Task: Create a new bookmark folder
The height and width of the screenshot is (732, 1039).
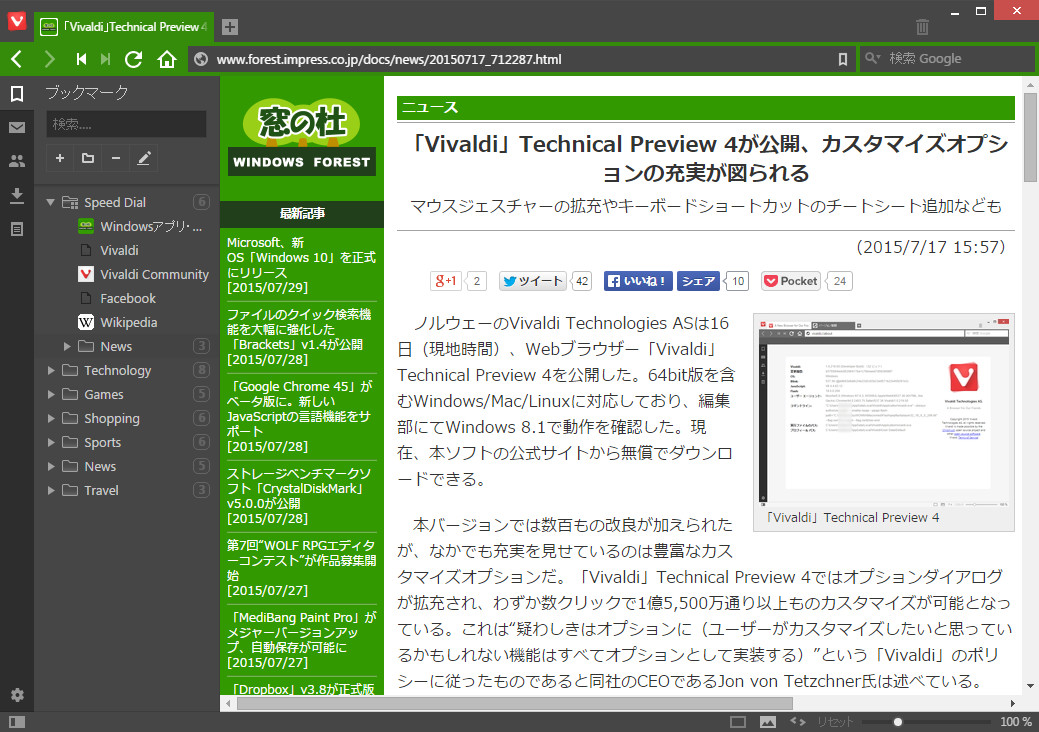Action: (87, 158)
